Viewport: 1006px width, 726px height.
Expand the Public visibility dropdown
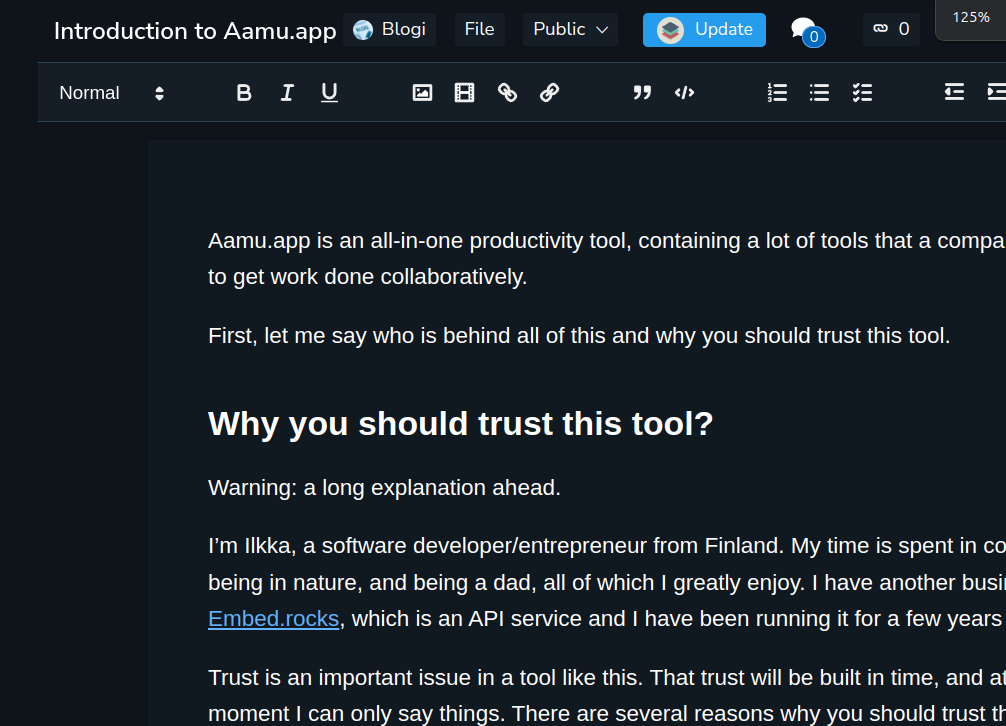(570, 30)
